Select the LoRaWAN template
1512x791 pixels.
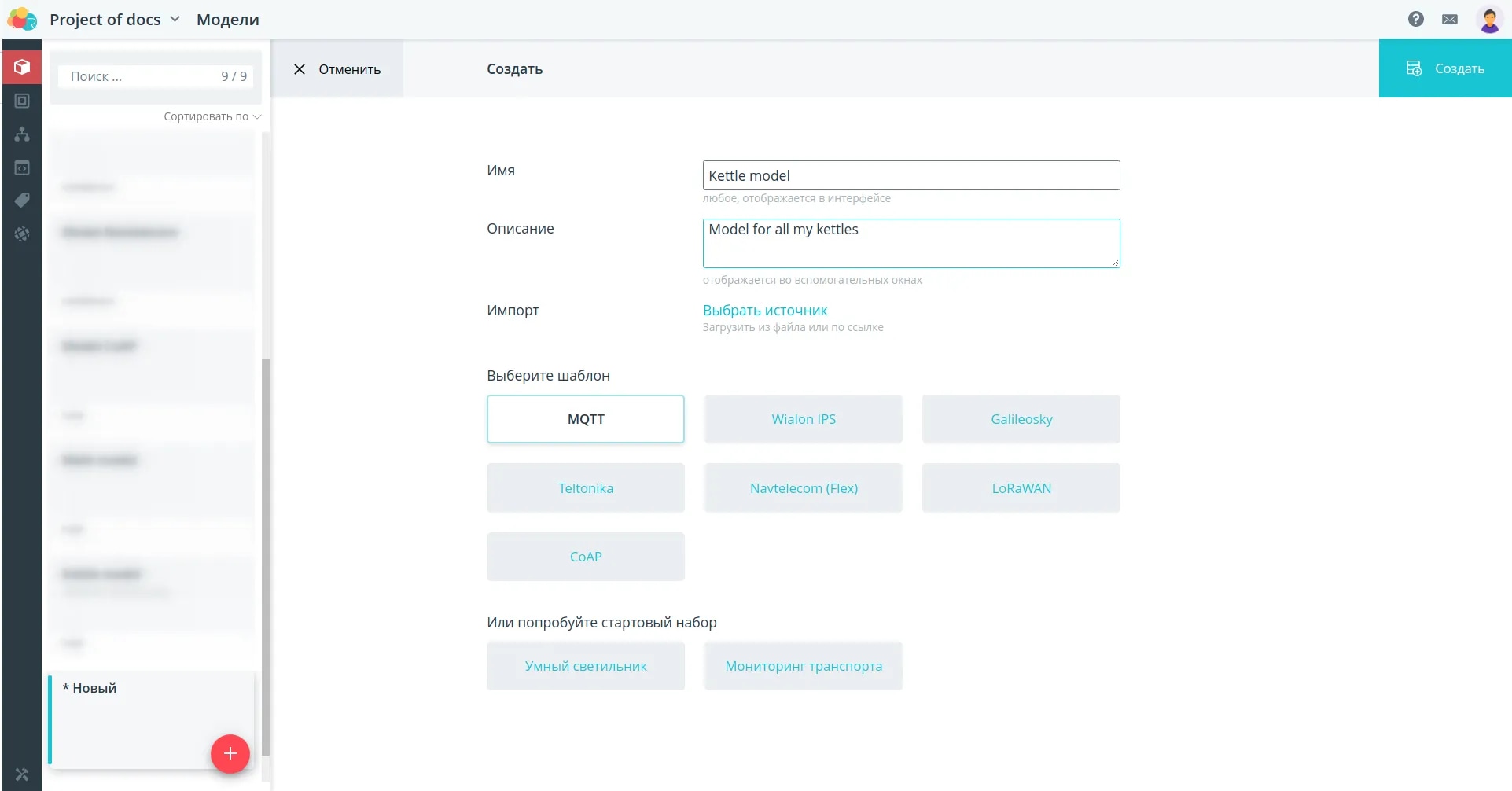pyautogui.click(x=1021, y=488)
